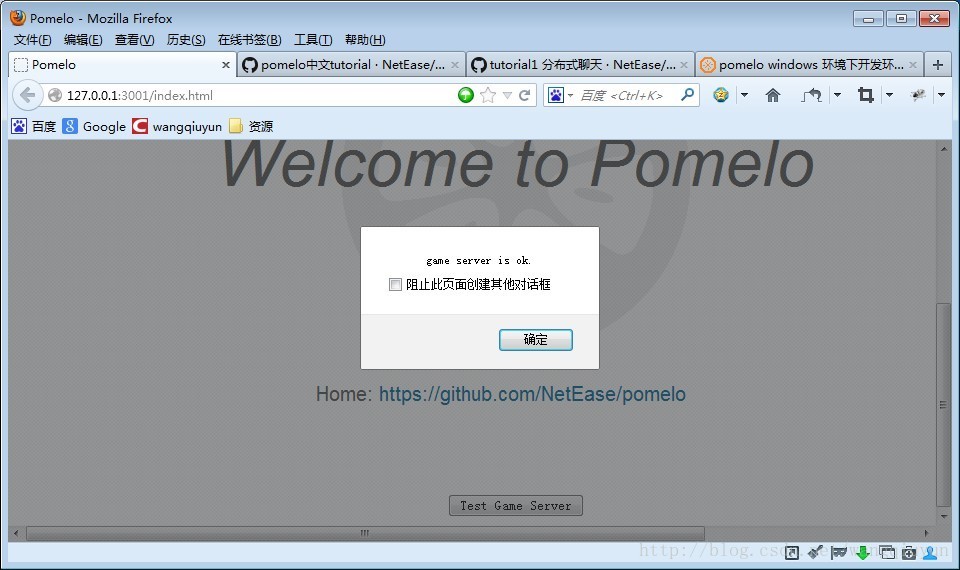The image size is (960, 570).
Task: Click the address bar URL field
Action: pyautogui.click(x=260, y=96)
